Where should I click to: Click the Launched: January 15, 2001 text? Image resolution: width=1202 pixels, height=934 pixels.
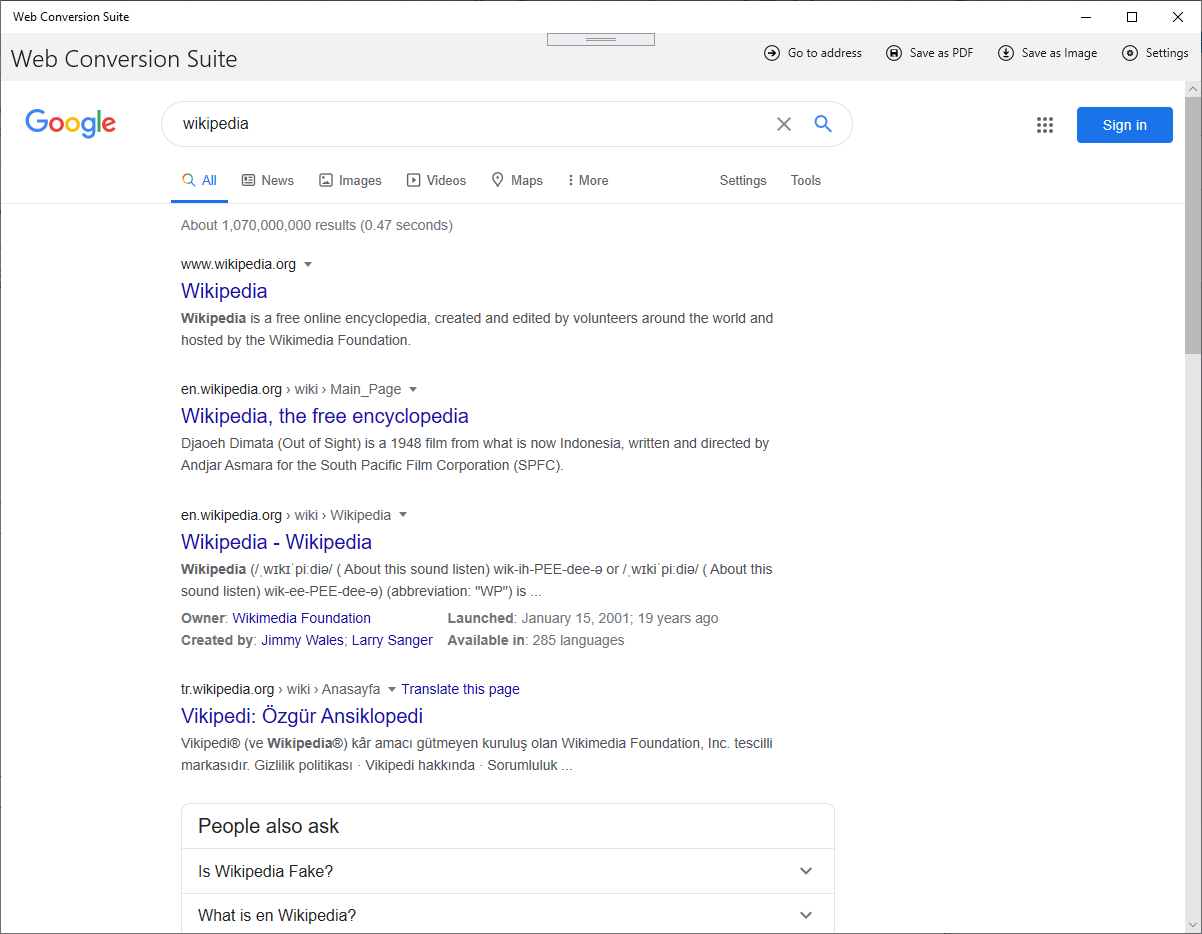tap(583, 618)
